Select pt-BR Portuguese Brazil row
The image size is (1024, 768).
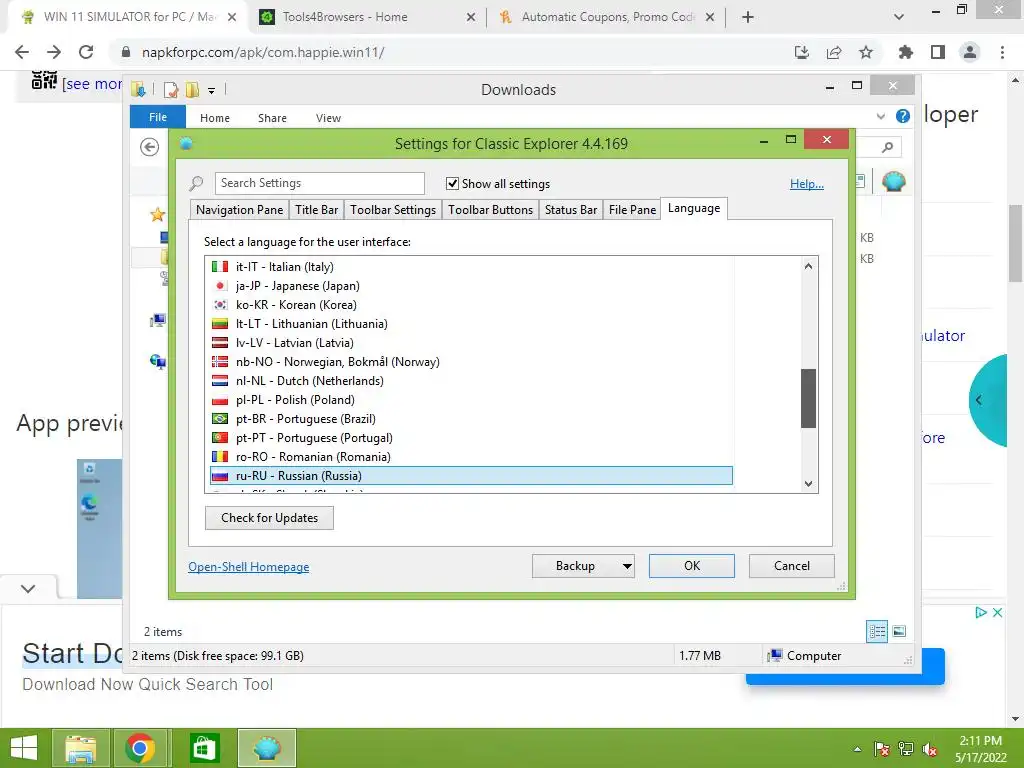coord(471,418)
